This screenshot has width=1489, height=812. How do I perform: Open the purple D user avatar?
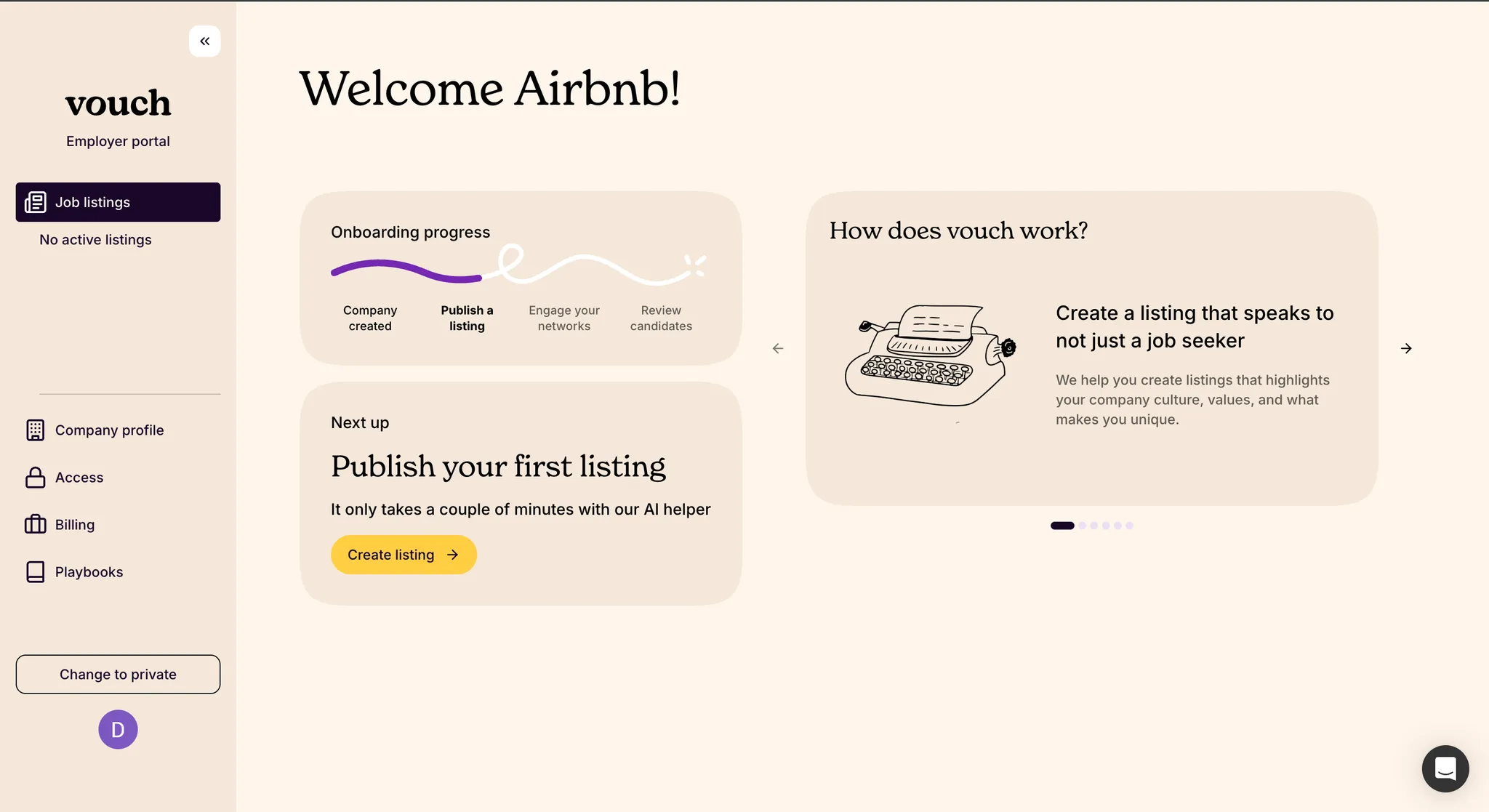(x=118, y=729)
